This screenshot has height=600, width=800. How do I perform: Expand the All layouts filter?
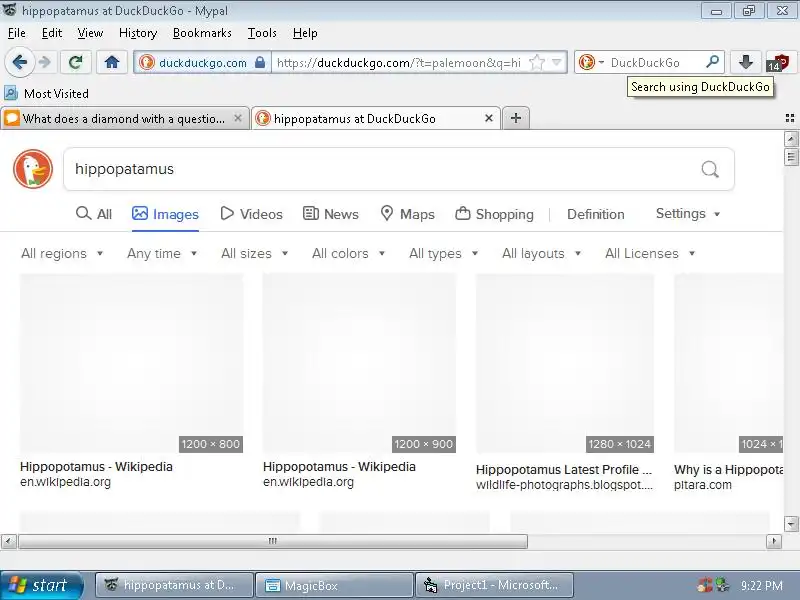(x=542, y=253)
